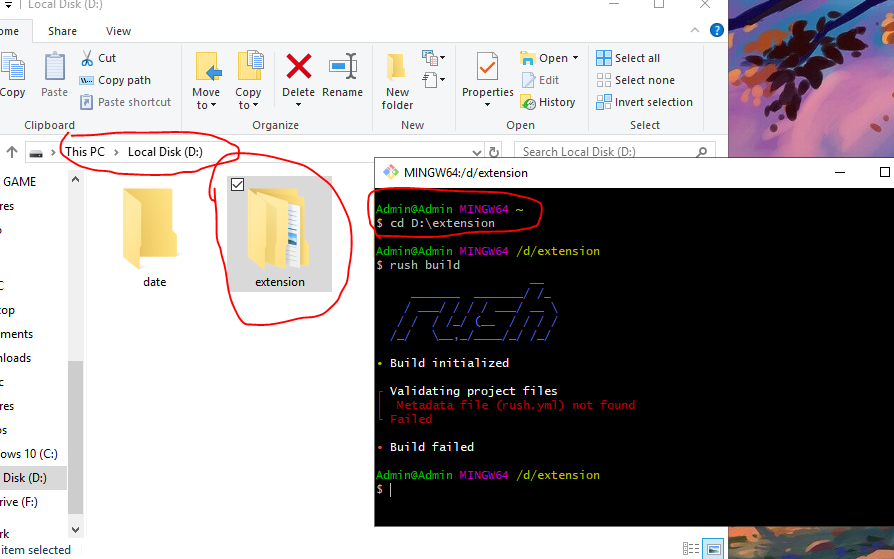The image size is (894, 559).
Task: Click This PC in address breadcrumb
Action: [x=85, y=152]
